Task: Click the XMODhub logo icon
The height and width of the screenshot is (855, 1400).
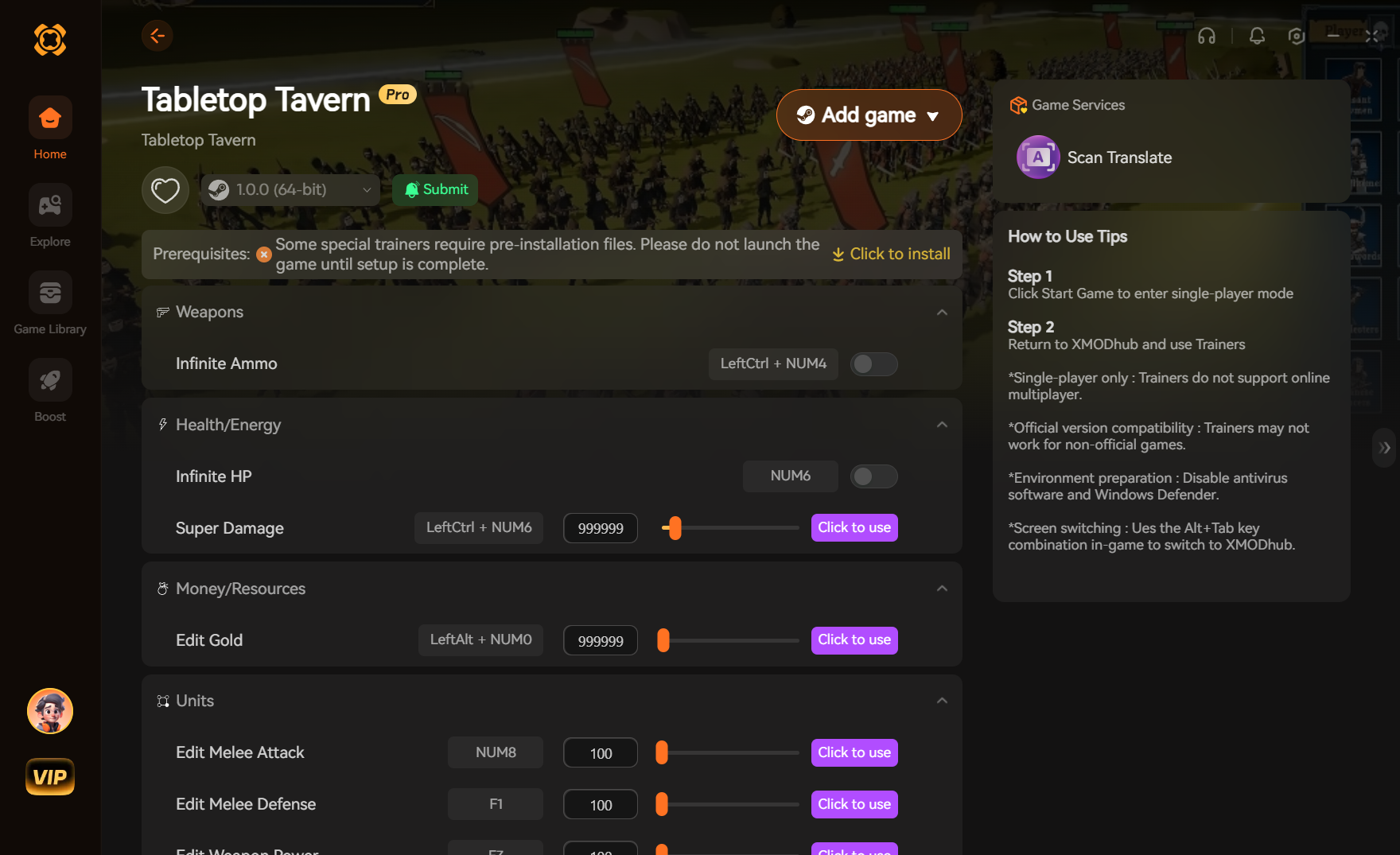Action: tap(50, 39)
